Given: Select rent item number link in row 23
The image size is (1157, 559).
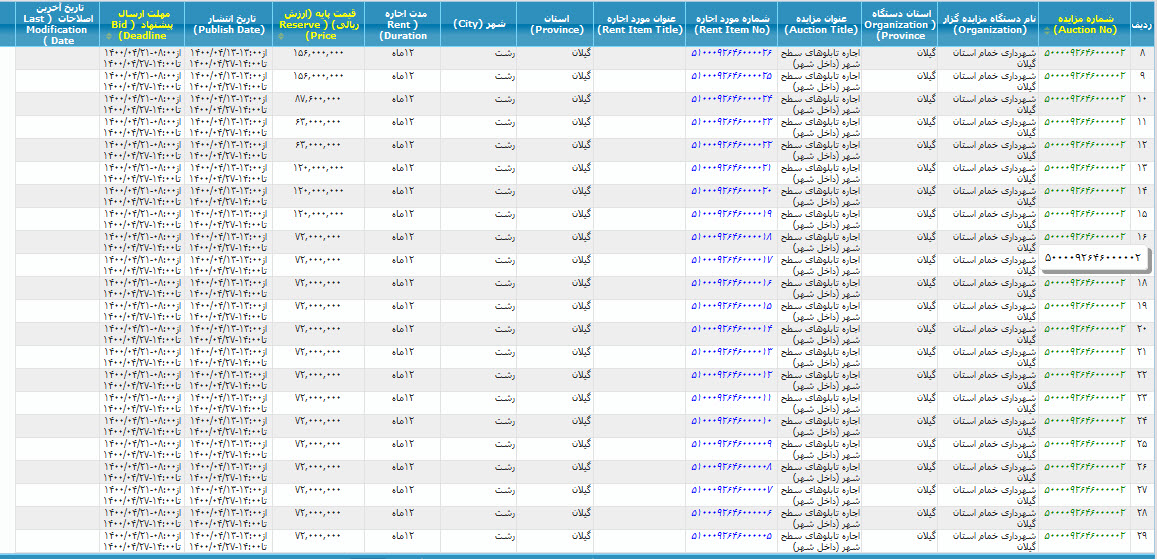Looking at the screenshot, I should pyautogui.click(x=731, y=397).
